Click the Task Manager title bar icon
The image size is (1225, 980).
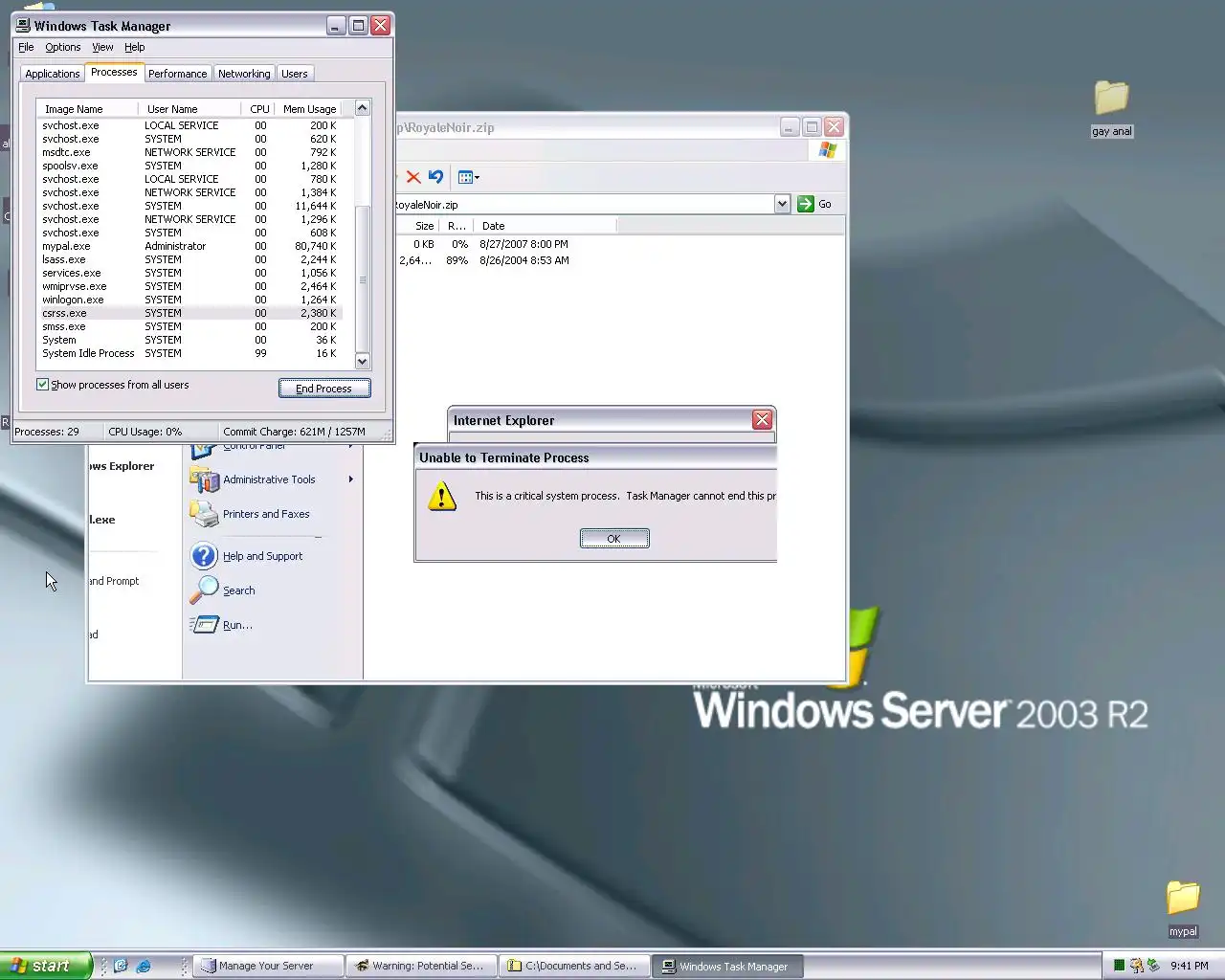[23, 26]
